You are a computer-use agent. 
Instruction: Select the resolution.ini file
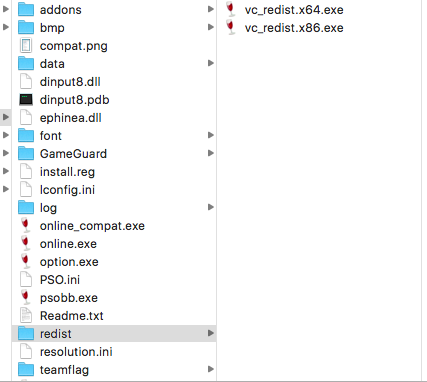pyautogui.click(x=114, y=351)
